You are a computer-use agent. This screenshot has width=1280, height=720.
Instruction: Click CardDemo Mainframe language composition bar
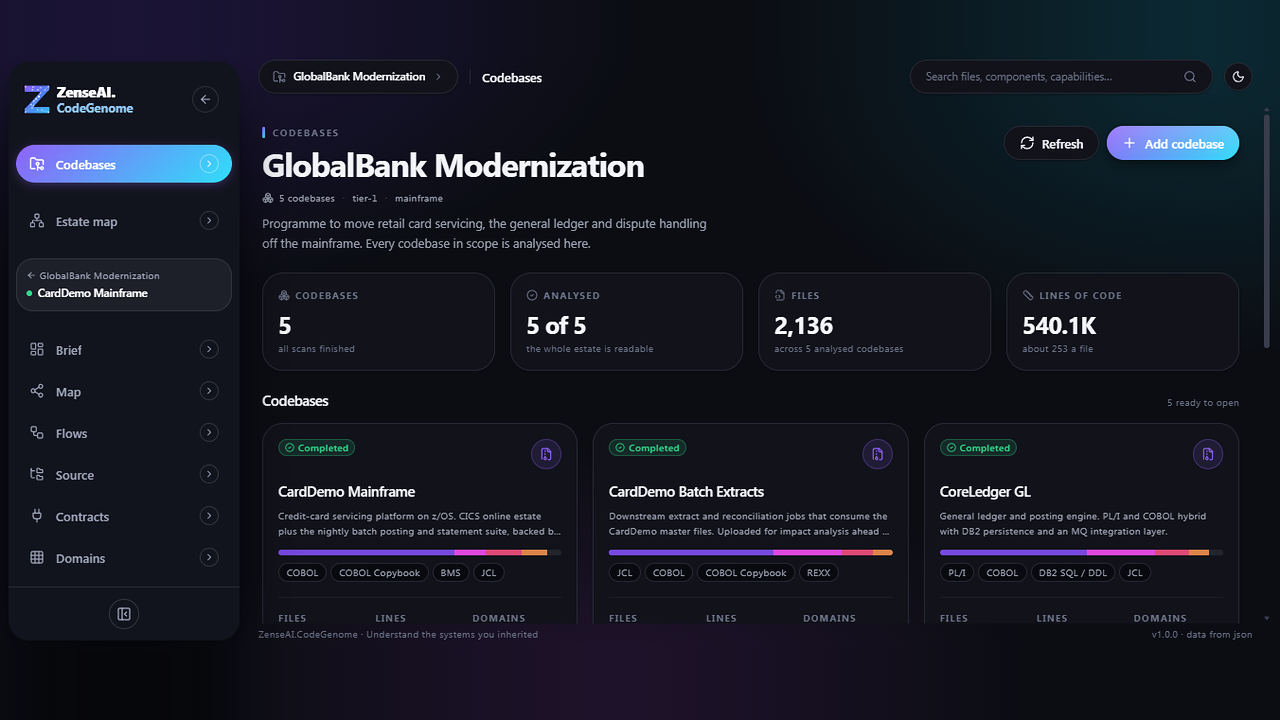coord(419,552)
